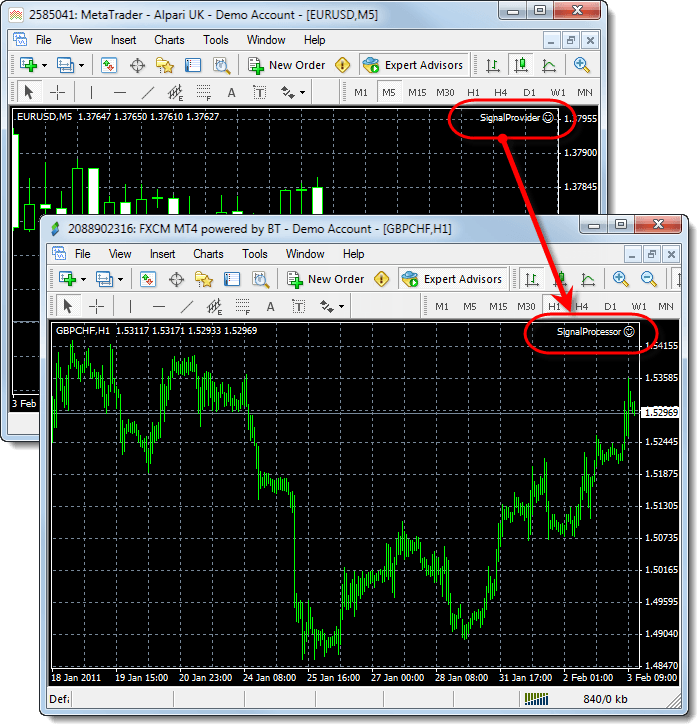Select D1 timeframe in Alpari window

(529, 92)
